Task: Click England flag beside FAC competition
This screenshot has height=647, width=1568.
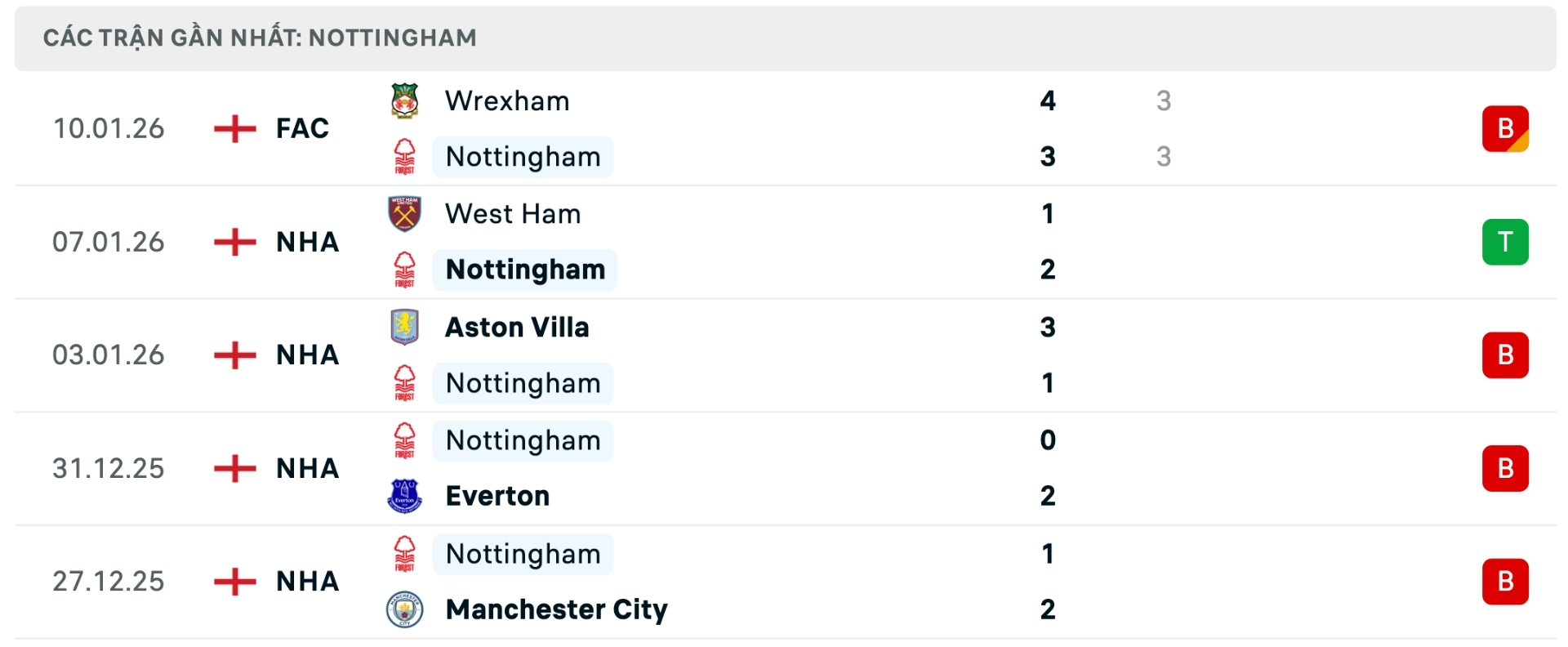Action: click(235, 128)
